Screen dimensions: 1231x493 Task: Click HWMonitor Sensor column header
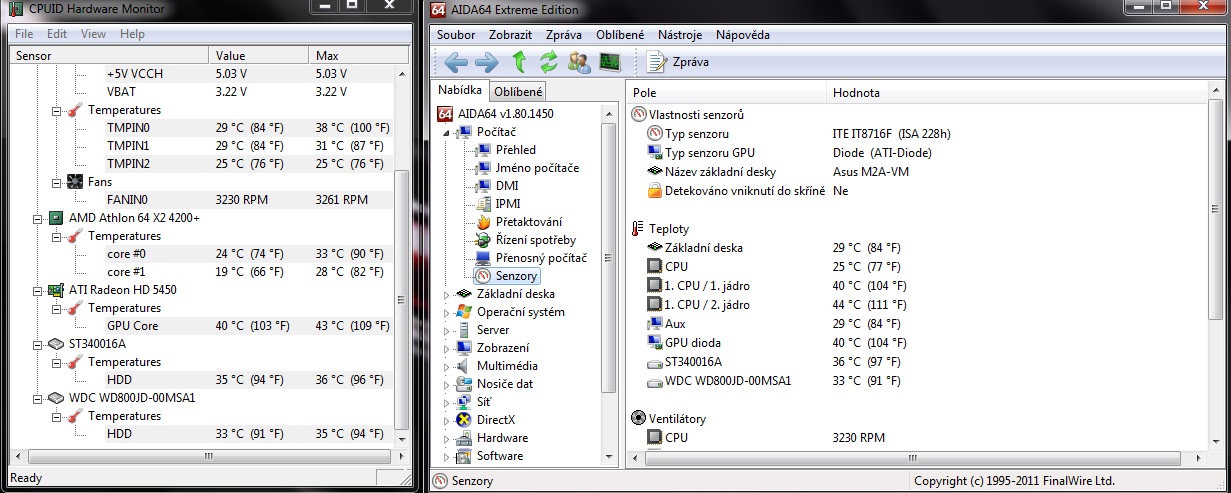(109, 56)
